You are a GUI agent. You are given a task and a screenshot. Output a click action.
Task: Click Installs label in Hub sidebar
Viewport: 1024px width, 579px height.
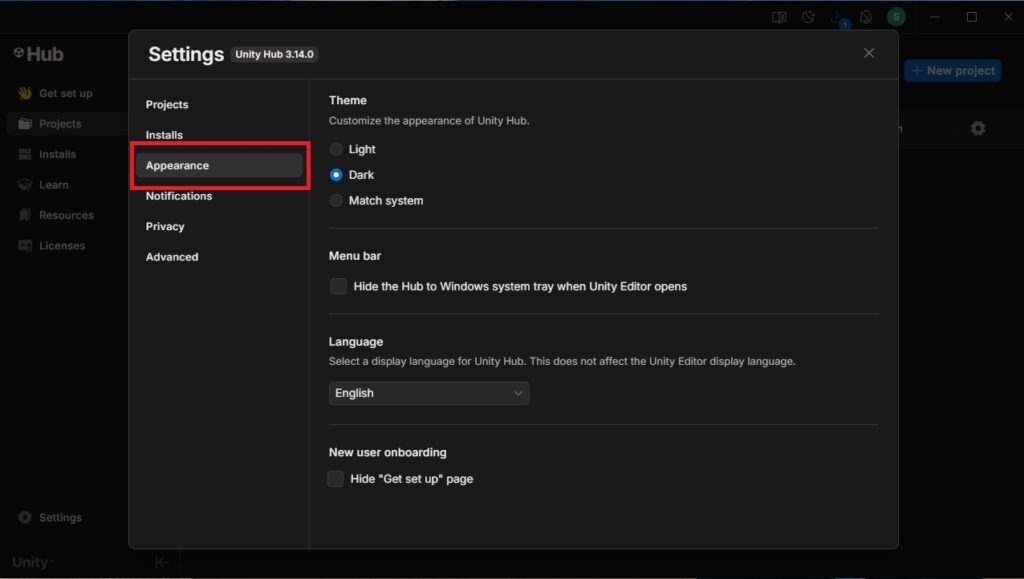[57, 154]
